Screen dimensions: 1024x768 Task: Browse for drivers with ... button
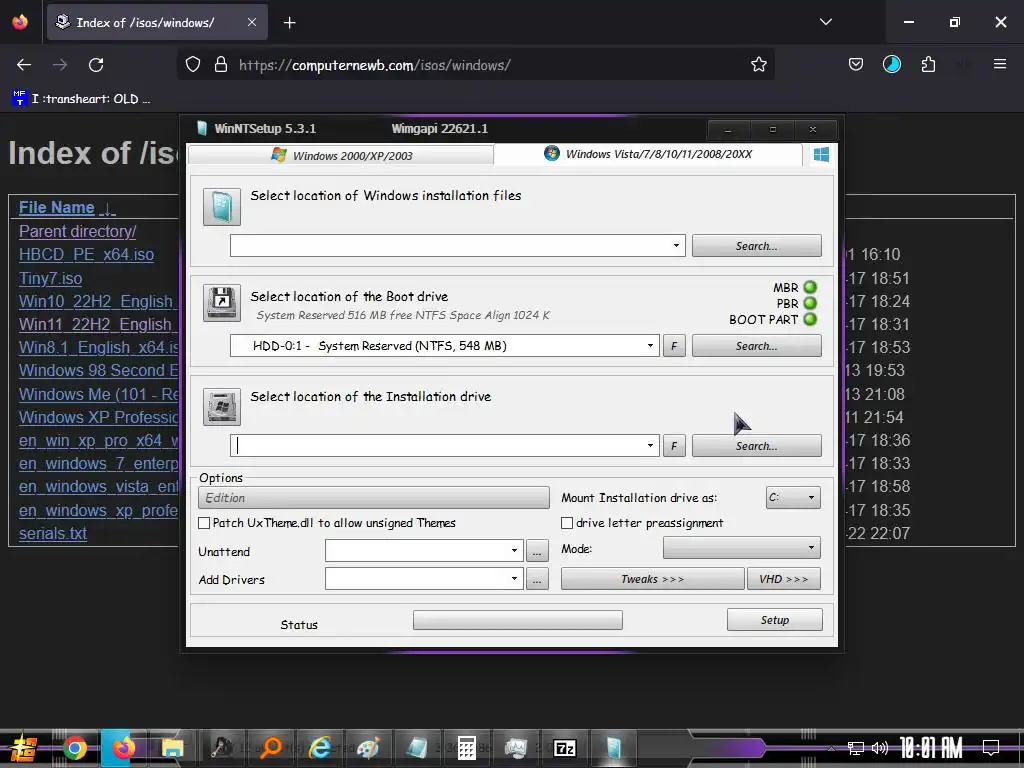click(x=537, y=579)
